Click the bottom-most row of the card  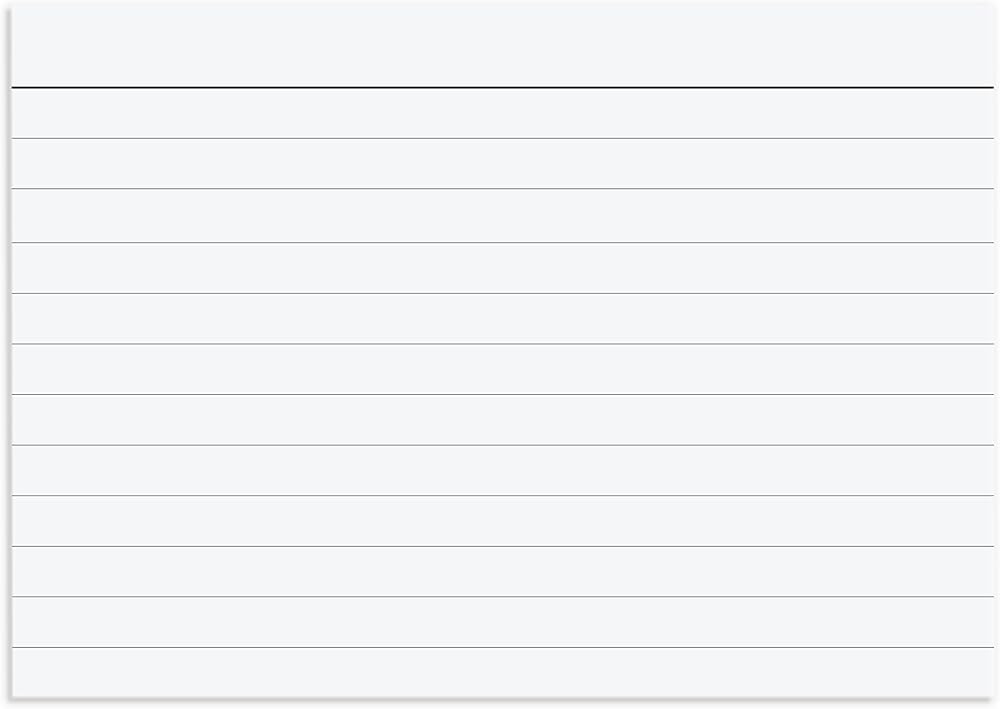[x=502, y=671]
